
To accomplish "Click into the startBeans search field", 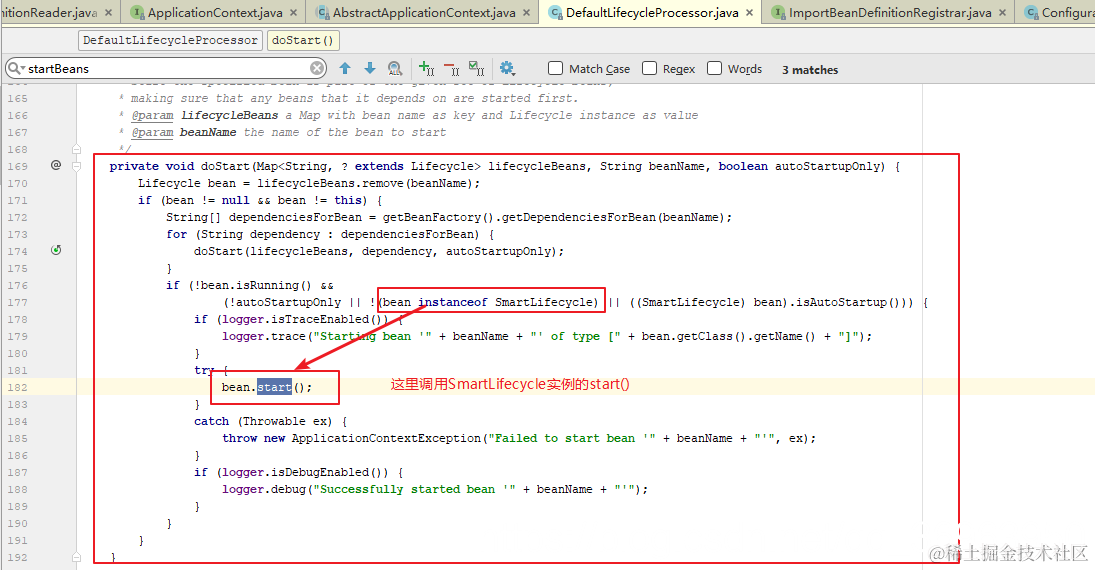I will point(168,68).
